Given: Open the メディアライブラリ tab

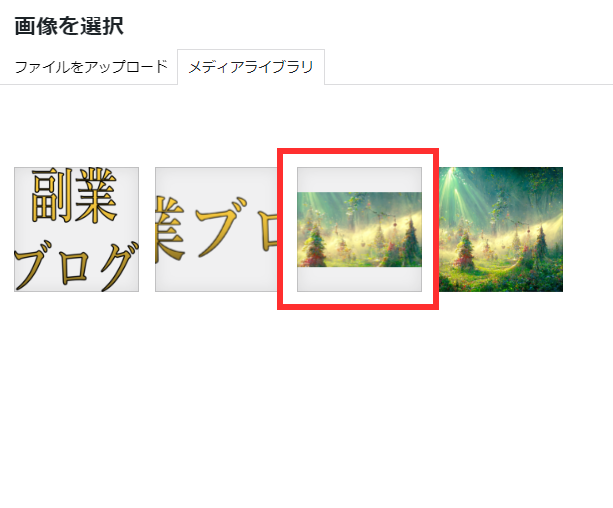Looking at the screenshot, I should click(251, 67).
